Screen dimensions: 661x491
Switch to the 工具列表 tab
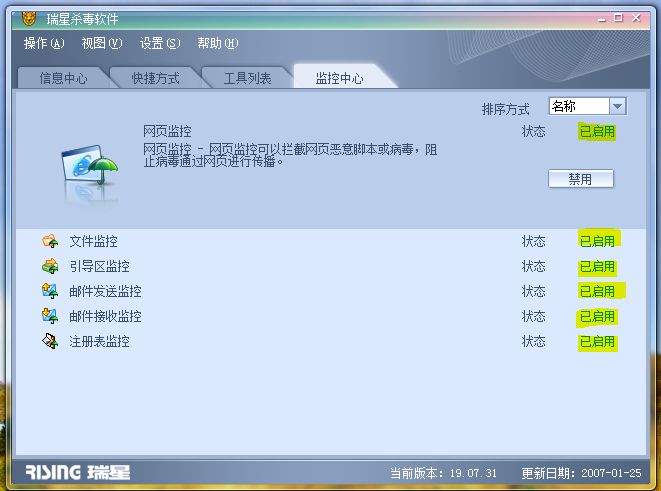click(x=247, y=78)
